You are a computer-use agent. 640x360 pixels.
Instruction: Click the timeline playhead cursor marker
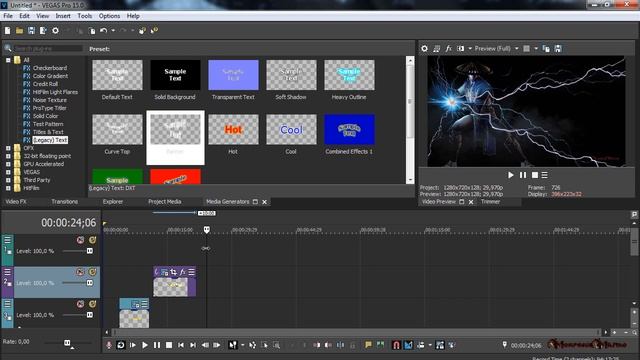(x=207, y=230)
